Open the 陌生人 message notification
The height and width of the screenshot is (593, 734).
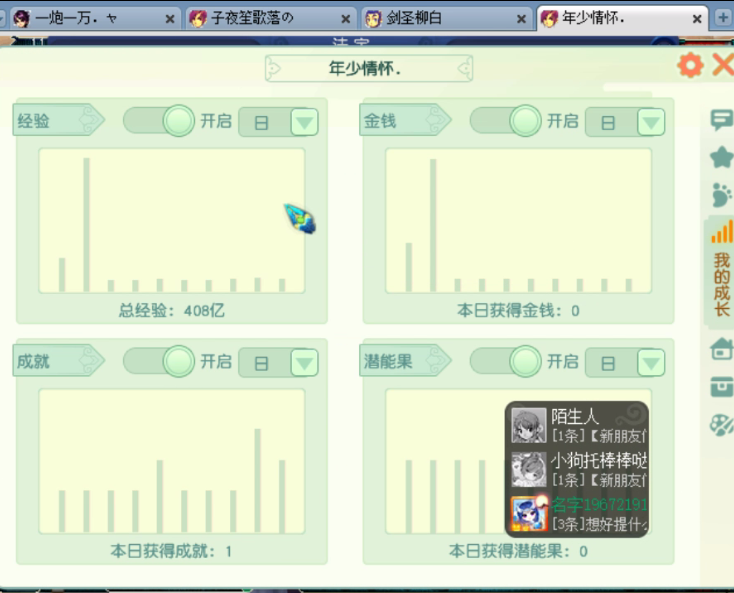click(x=578, y=425)
